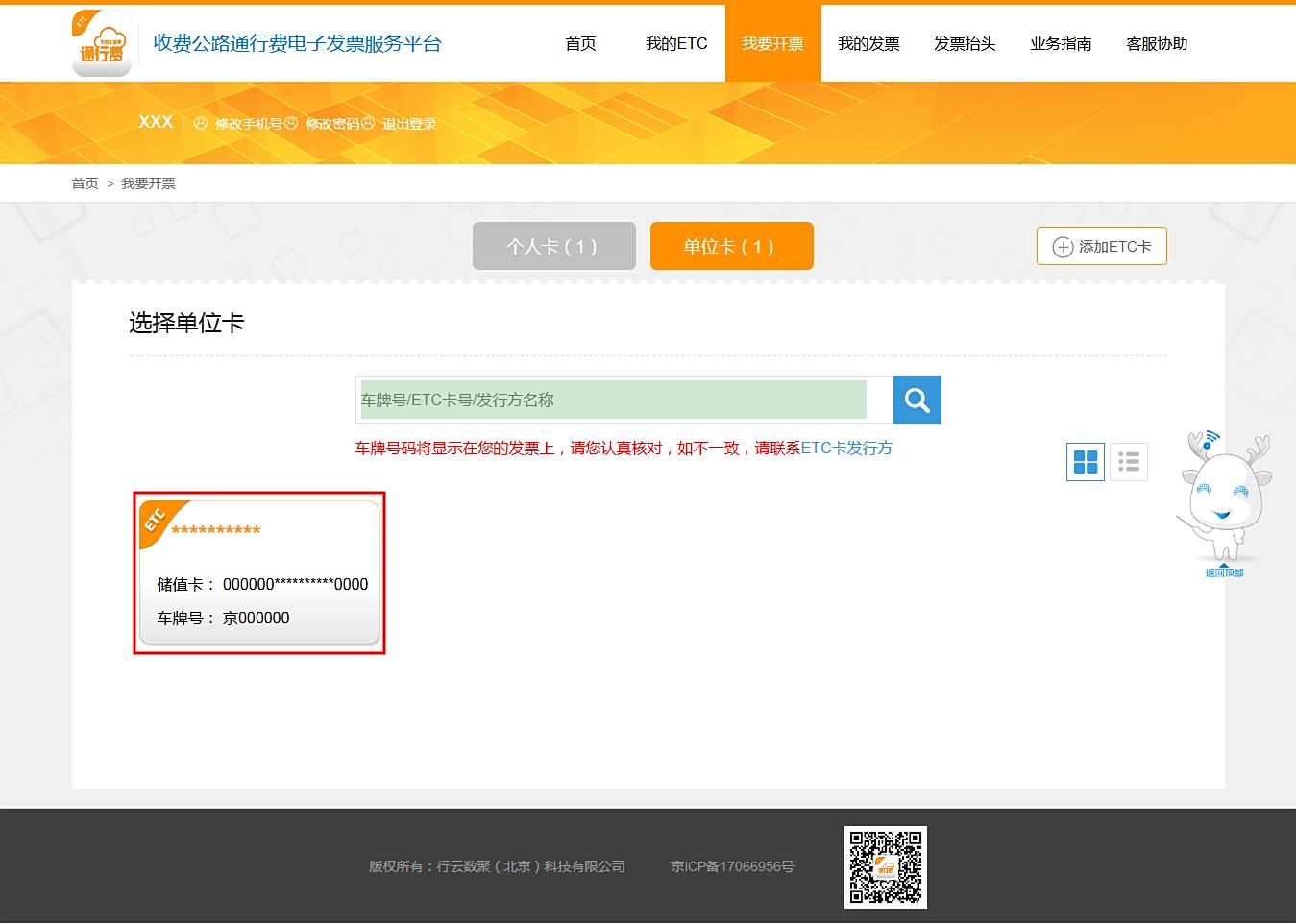Switch to list view layout
Image resolution: width=1296 pixels, height=924 pixels.
(x=1129, y=462)
